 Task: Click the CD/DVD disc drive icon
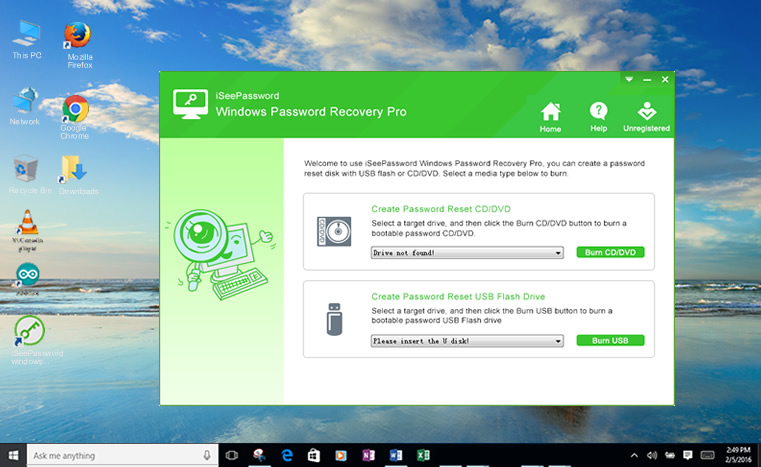(x=334, y=232)
